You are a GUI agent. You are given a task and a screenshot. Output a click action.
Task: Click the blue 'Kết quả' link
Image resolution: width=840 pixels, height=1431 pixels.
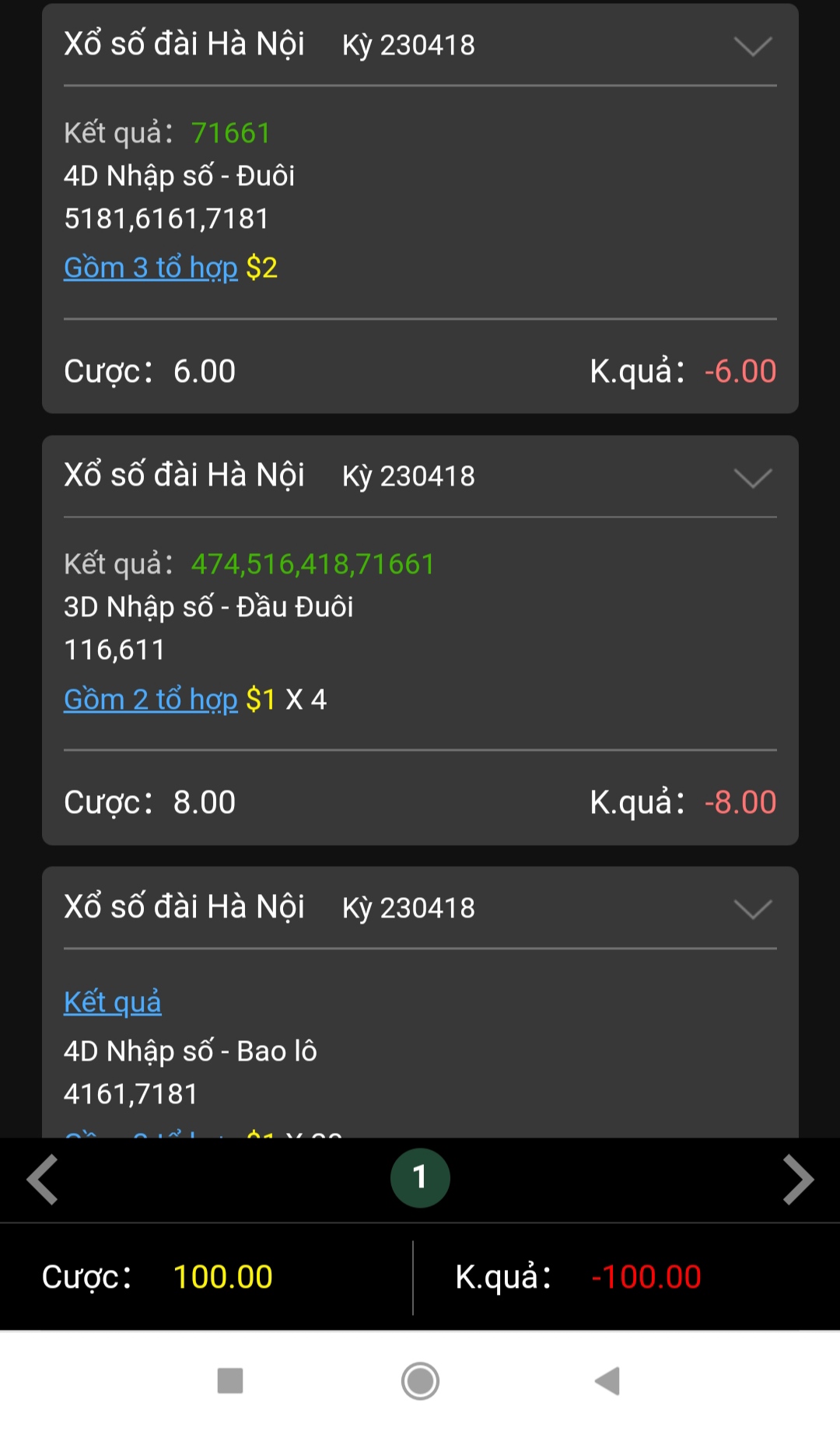(113, 1002)
